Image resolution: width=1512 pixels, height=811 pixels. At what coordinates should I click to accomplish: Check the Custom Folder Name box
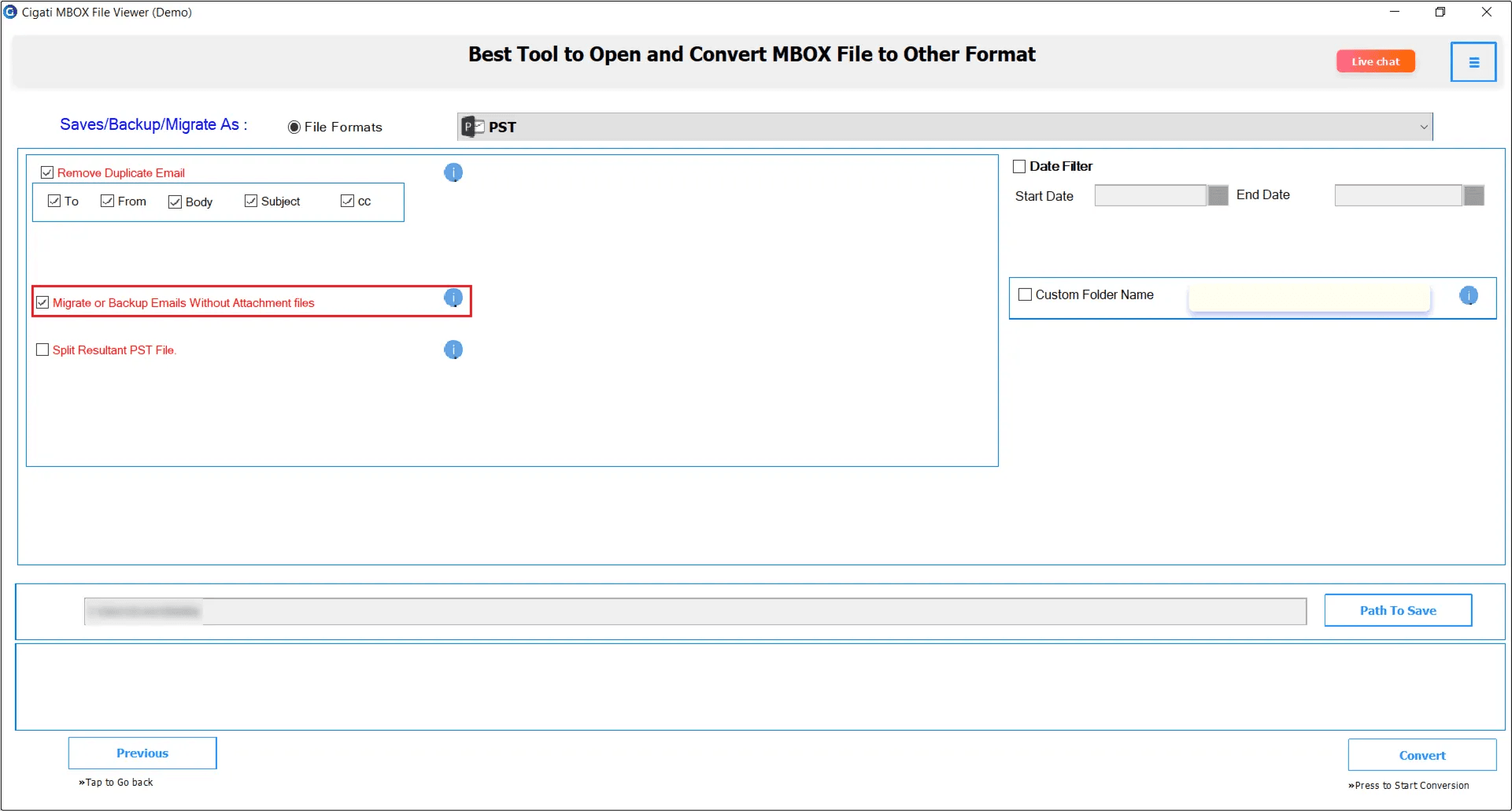point(1025,294)
